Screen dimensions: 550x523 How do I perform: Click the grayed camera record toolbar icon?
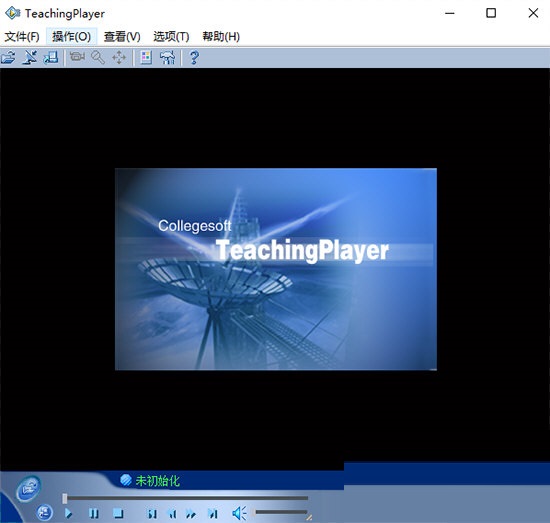(77, 57)
